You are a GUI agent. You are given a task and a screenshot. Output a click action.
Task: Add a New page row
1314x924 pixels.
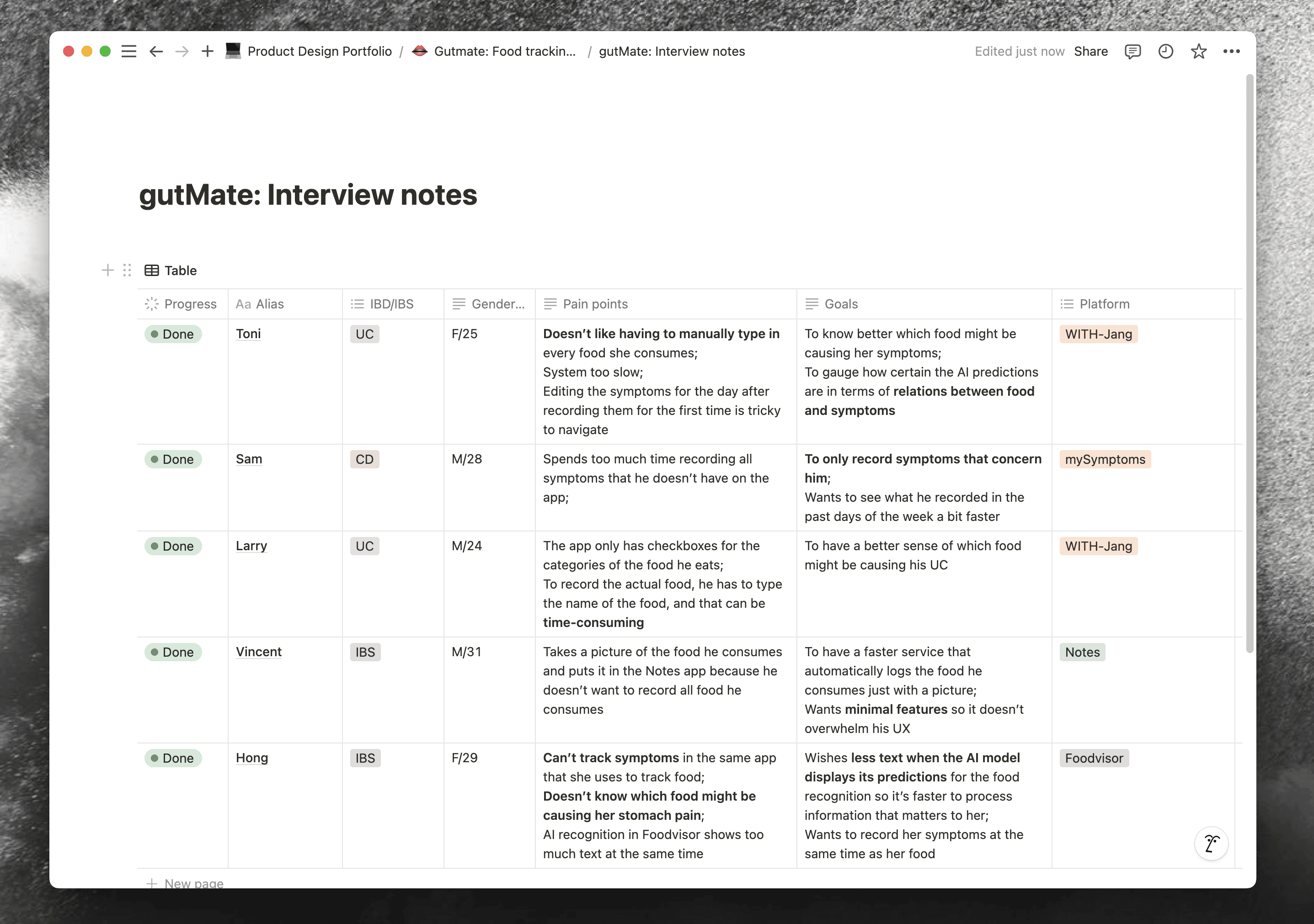[x=185, y=883]
